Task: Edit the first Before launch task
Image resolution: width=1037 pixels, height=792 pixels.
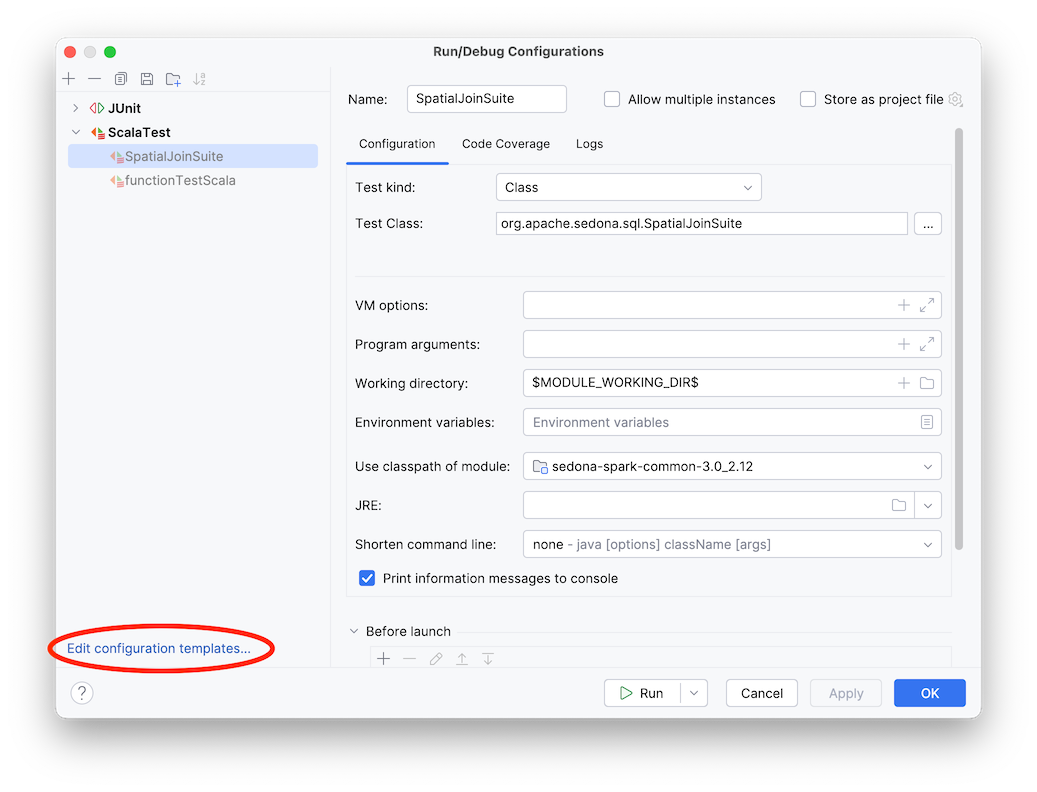Action: point(436,658)
